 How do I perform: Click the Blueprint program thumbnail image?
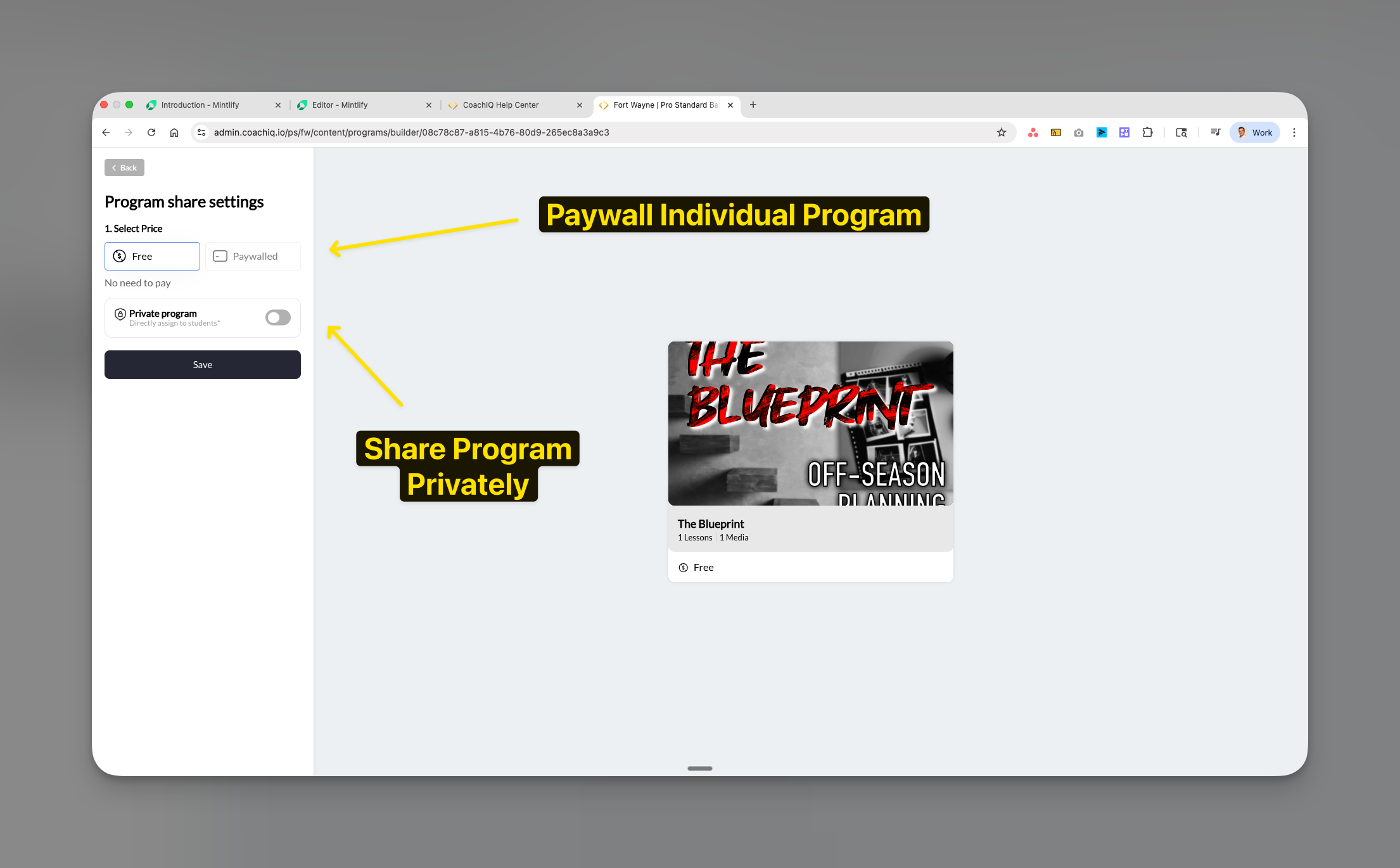pos(810,423)
